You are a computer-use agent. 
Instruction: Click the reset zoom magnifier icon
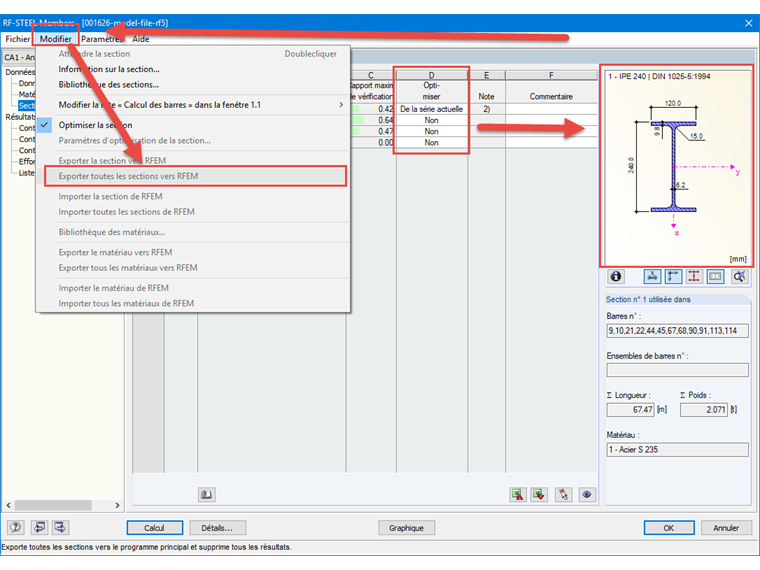[739, 276]
